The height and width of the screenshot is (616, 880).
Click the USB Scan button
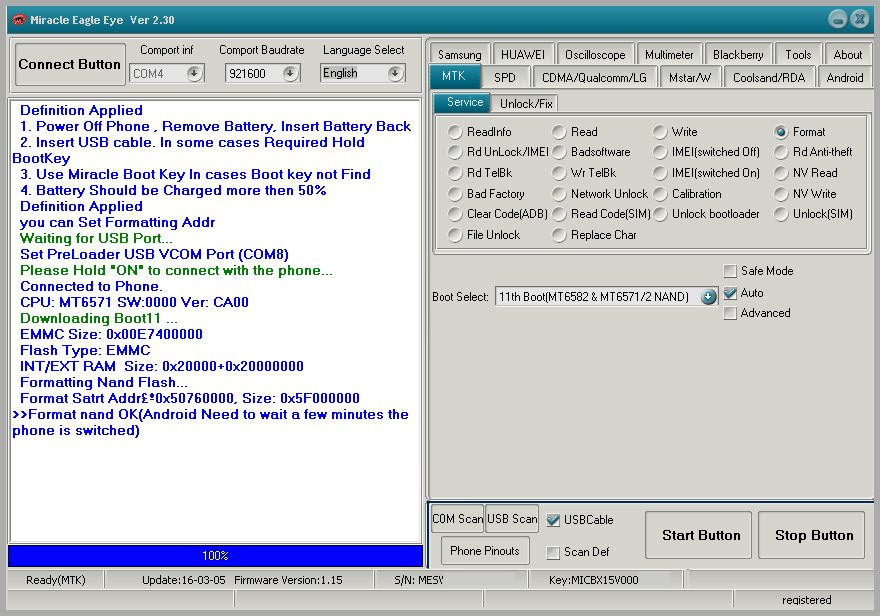point(512,519)
